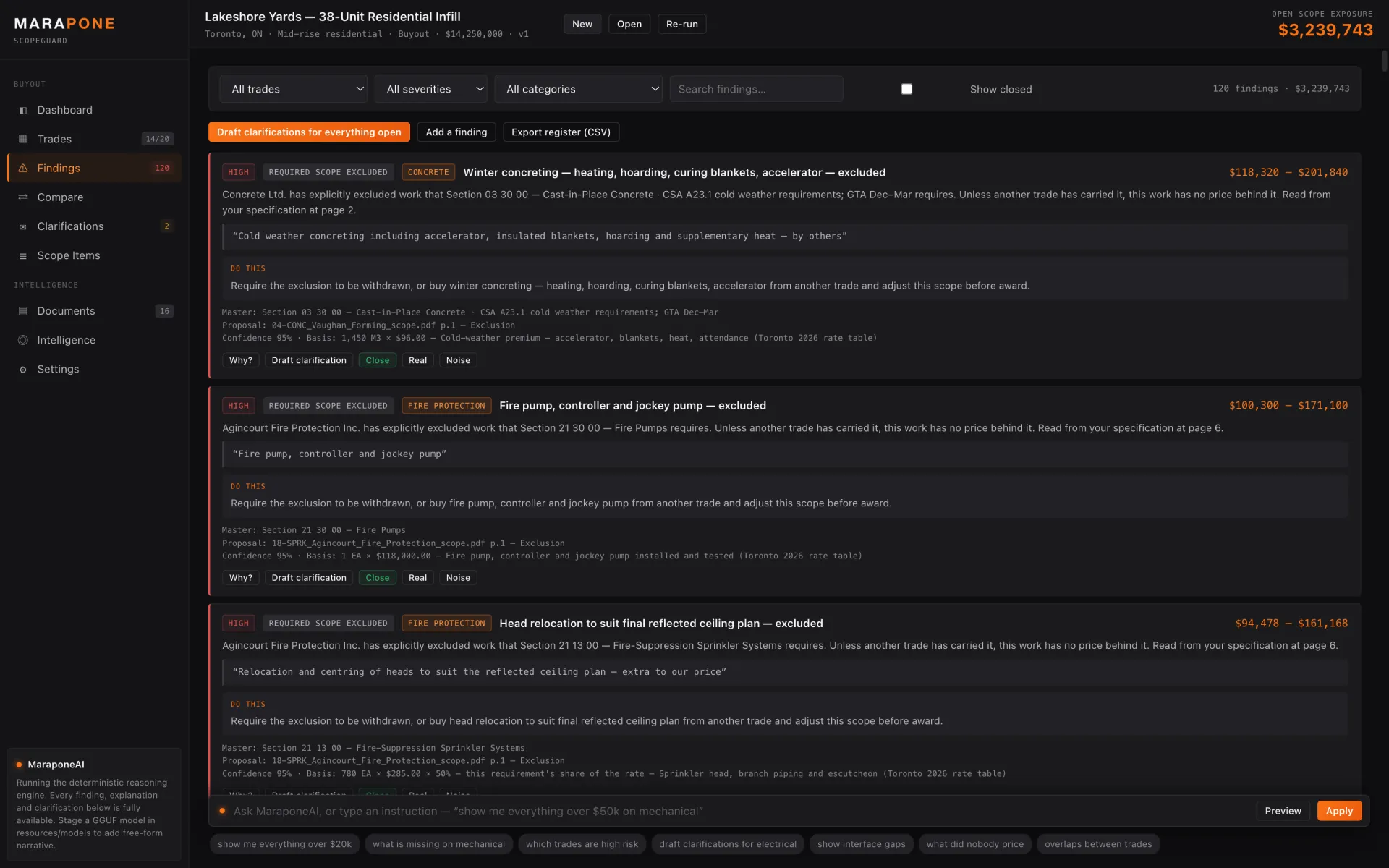Viewport: 1389px width, 868px height.
Task: Click the Documents icon in sidebar
Action: [23, 311]
